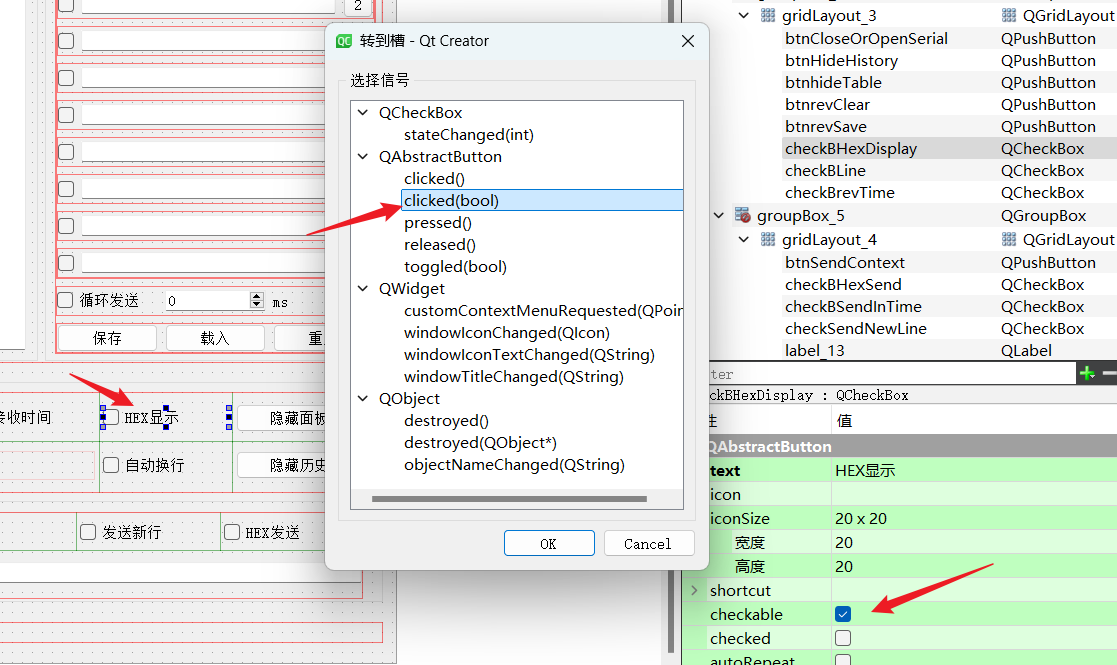1117x665 pixels.
Task: Expand the shortcut property row
Action: point(697,590)
